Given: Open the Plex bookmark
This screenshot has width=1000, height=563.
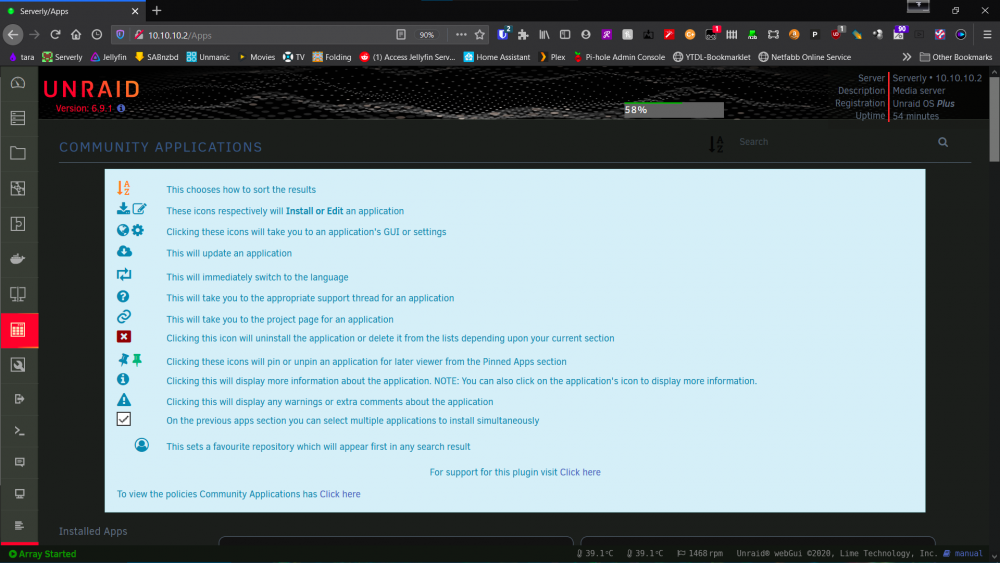Looking at the screenshot, I should tap(552, 57).
